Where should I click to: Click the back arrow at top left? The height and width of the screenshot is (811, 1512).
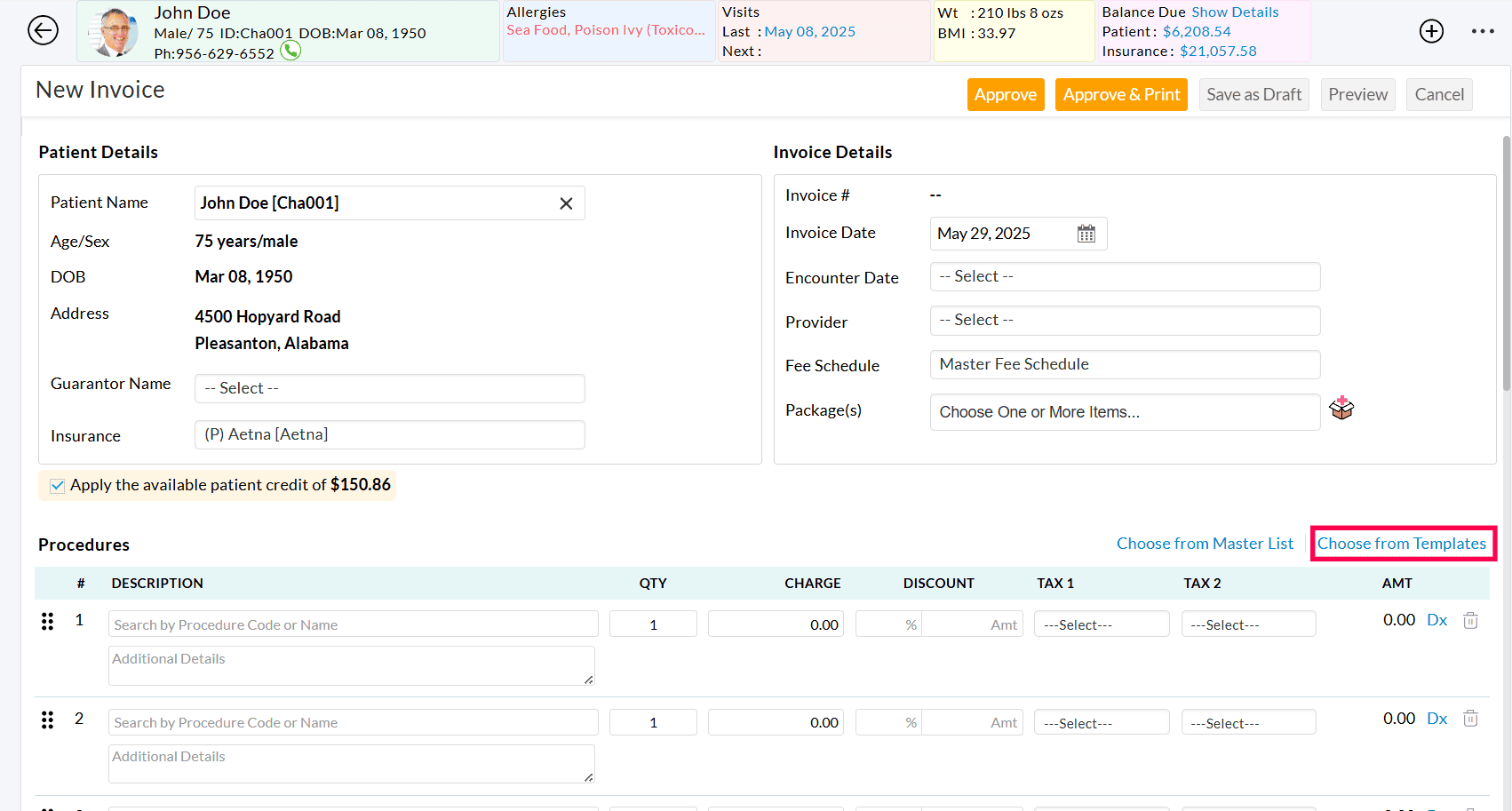tap(43, 29)
